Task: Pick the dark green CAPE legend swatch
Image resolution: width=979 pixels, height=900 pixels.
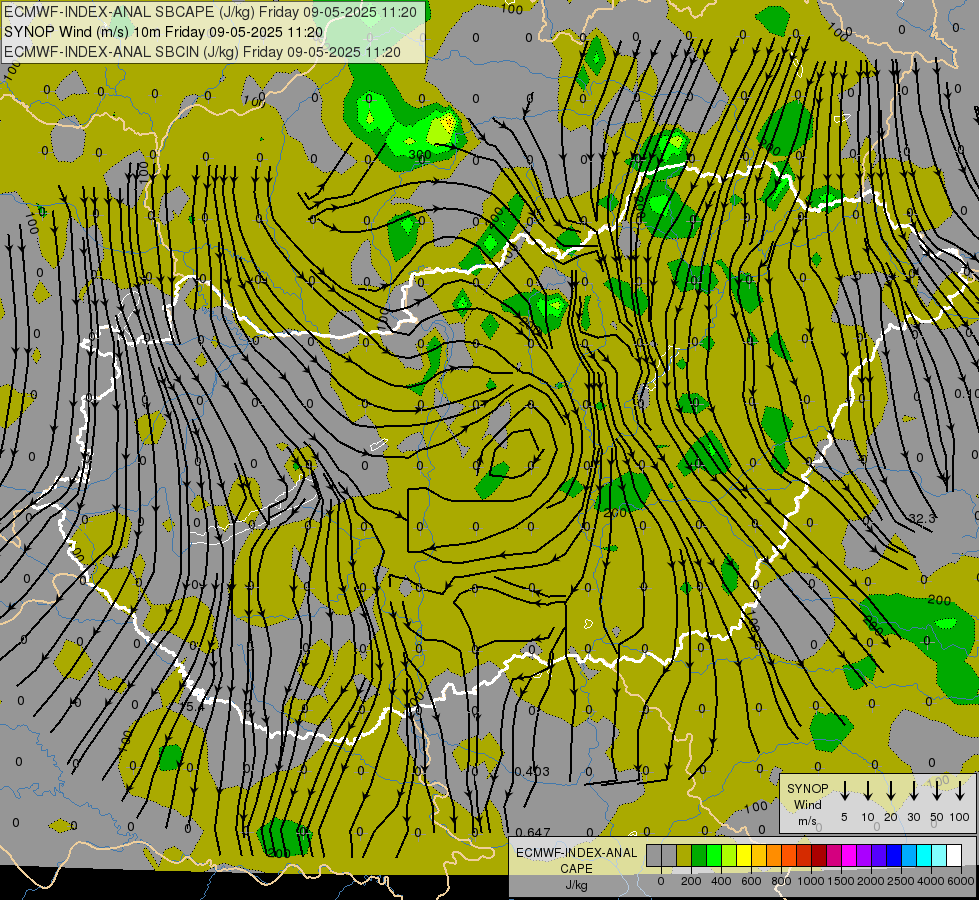Action: point(699,855)
